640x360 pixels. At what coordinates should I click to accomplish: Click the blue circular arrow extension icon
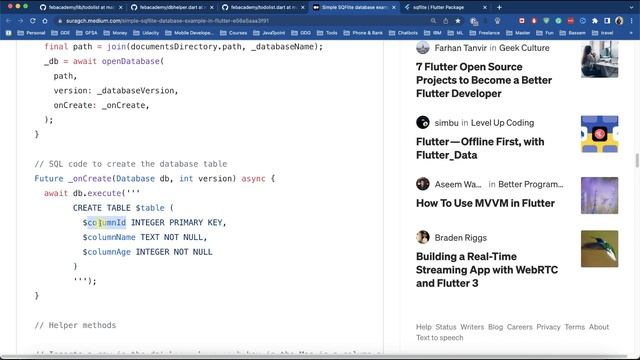582,21
